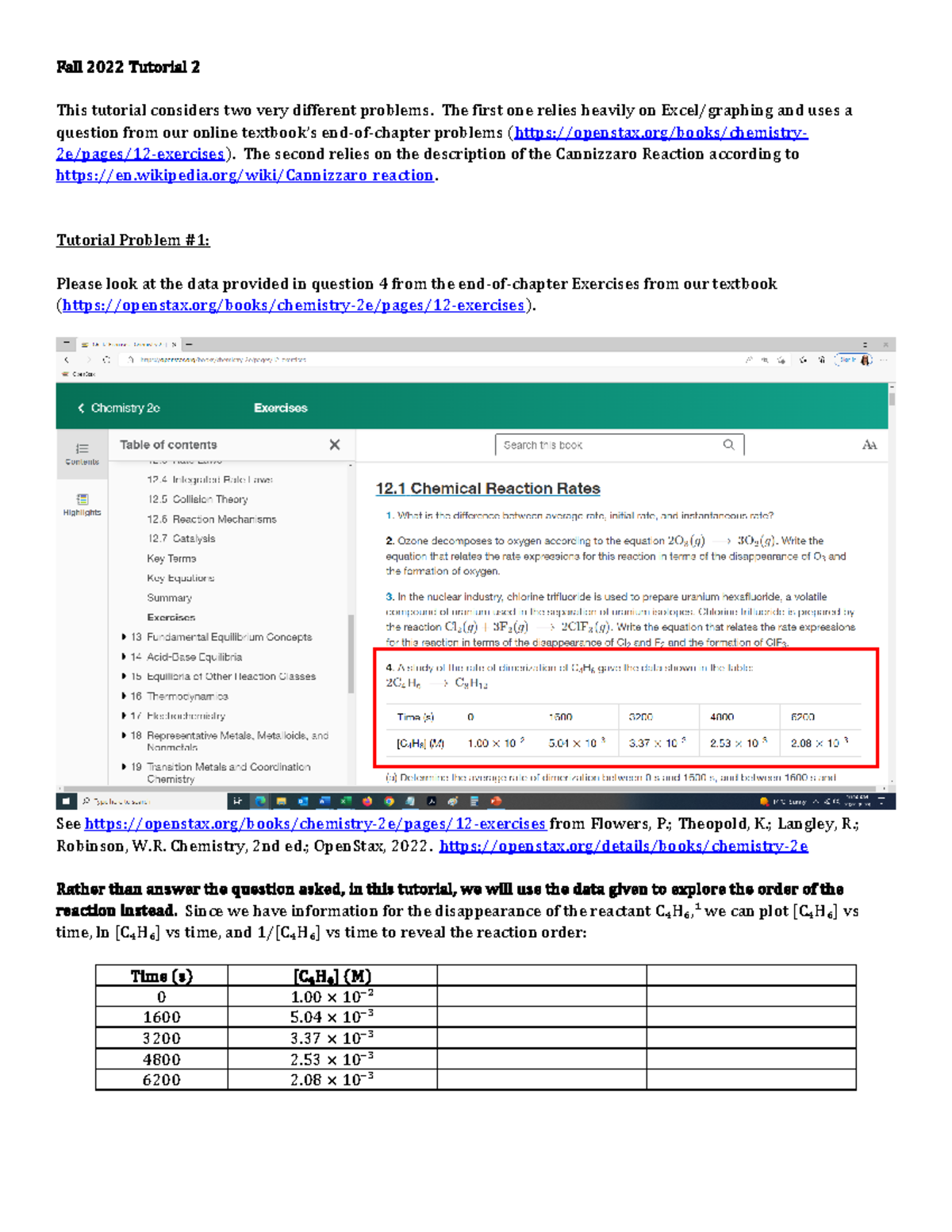The image size is (952, 1232).
Task: Open Chrome from the taskbar
Action: point(389,801)
